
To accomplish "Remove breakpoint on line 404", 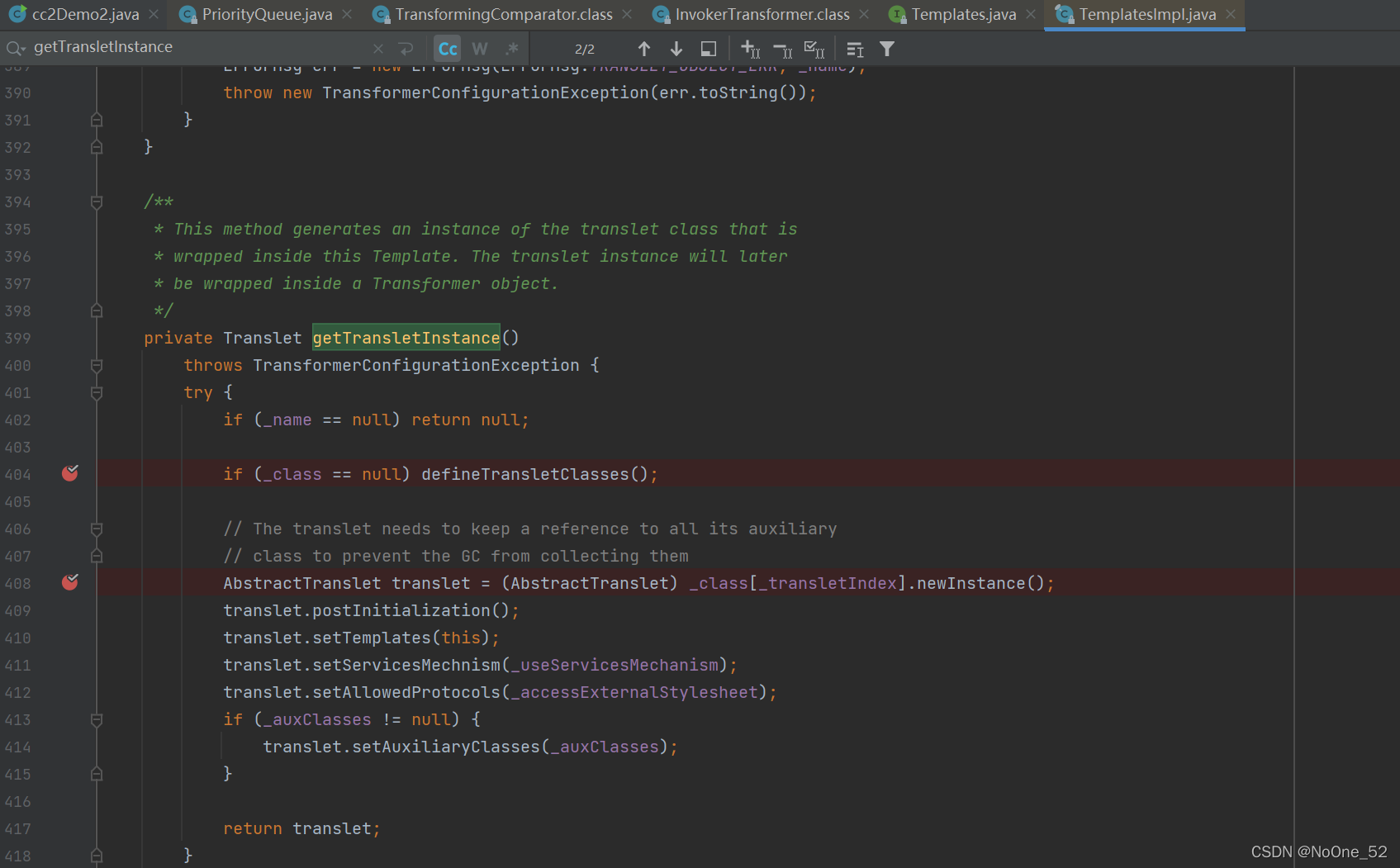I will [70, 473].
